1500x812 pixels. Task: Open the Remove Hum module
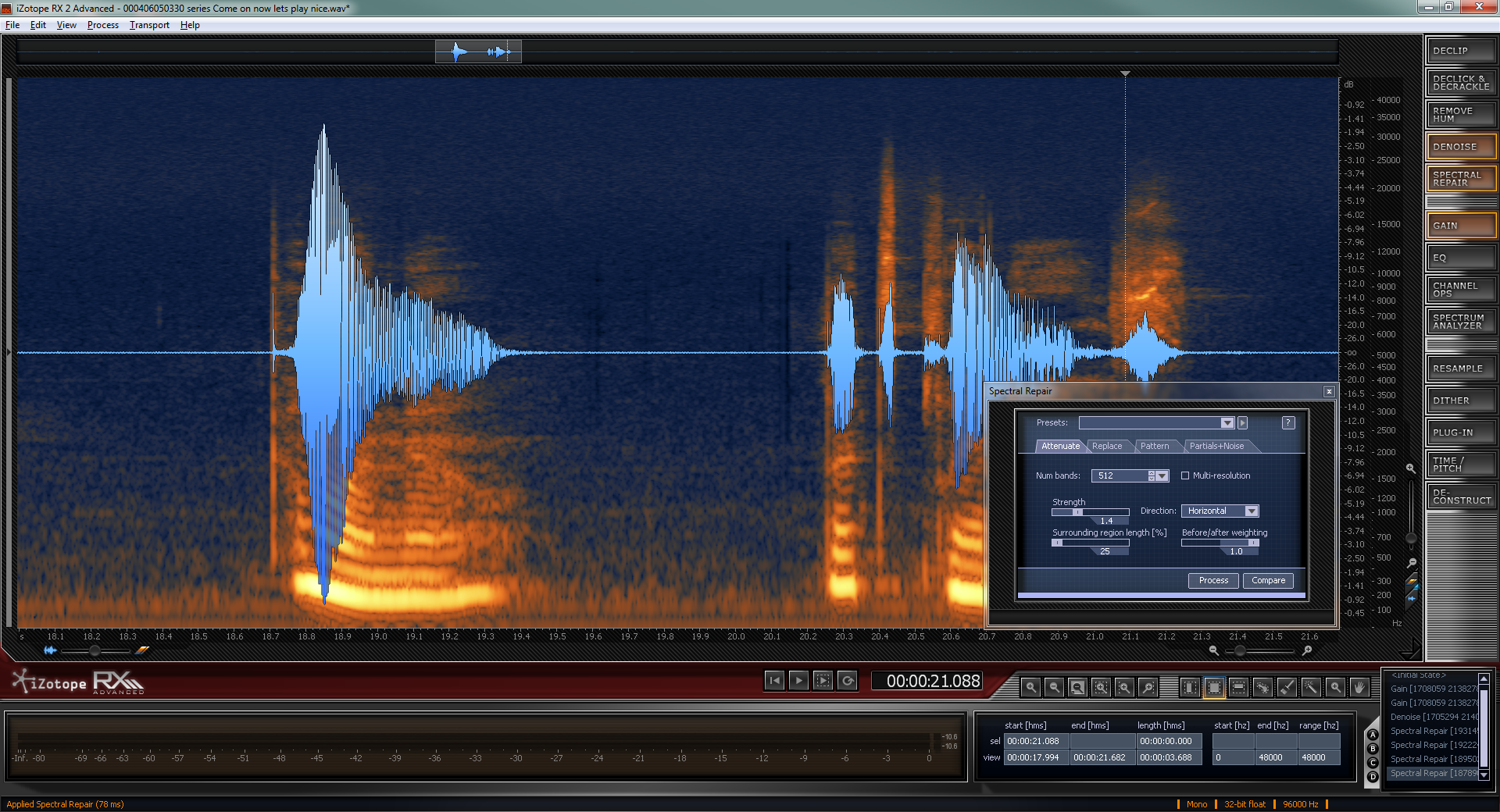click(x=1461, y=115)
